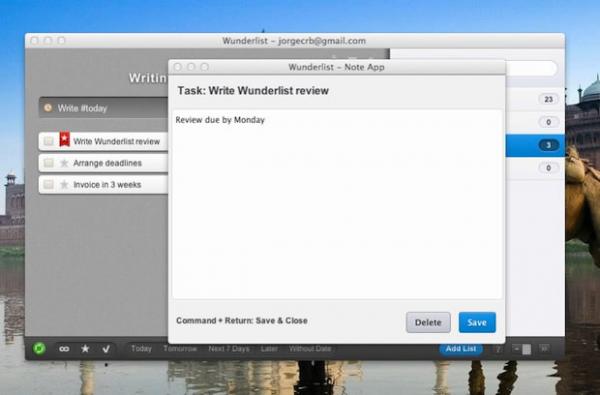600x395 pixels.
Task: Click the Add List button
Action: coord(461,349)
